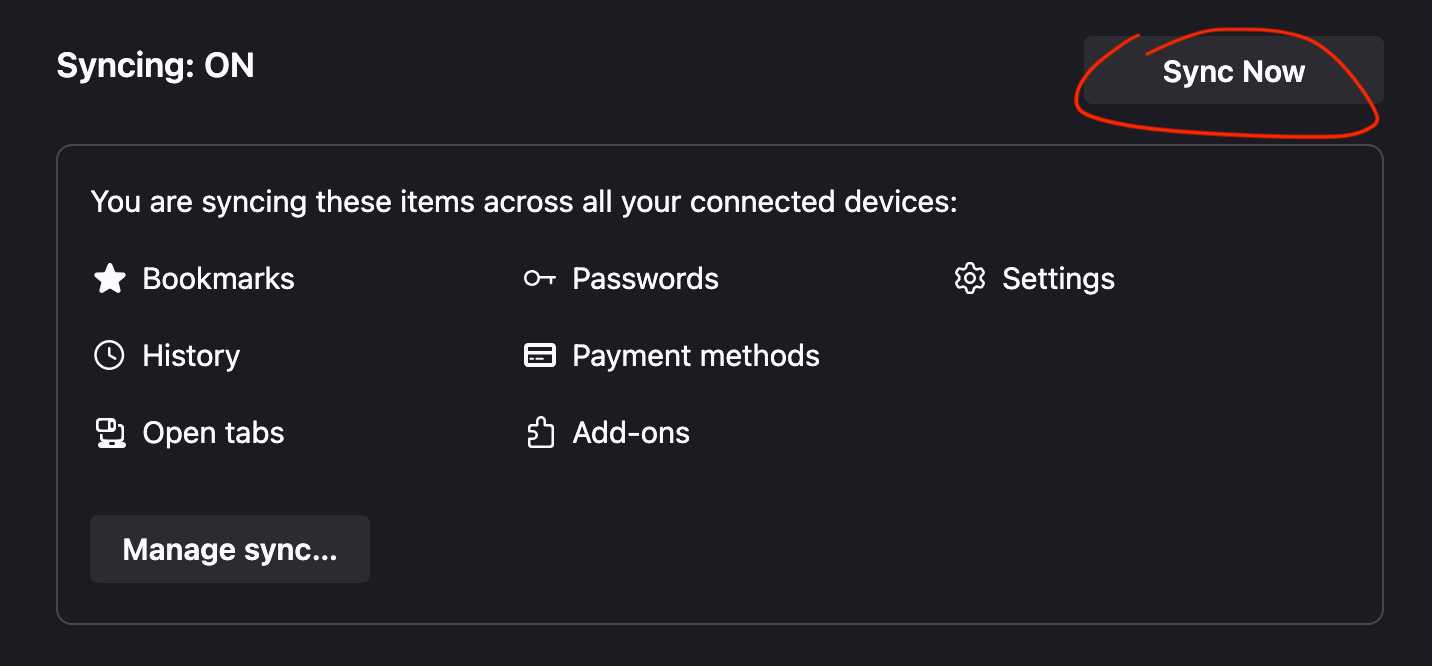Click the Payment methods card icon
Screen dimensions: 1432x666
(540, 356)
